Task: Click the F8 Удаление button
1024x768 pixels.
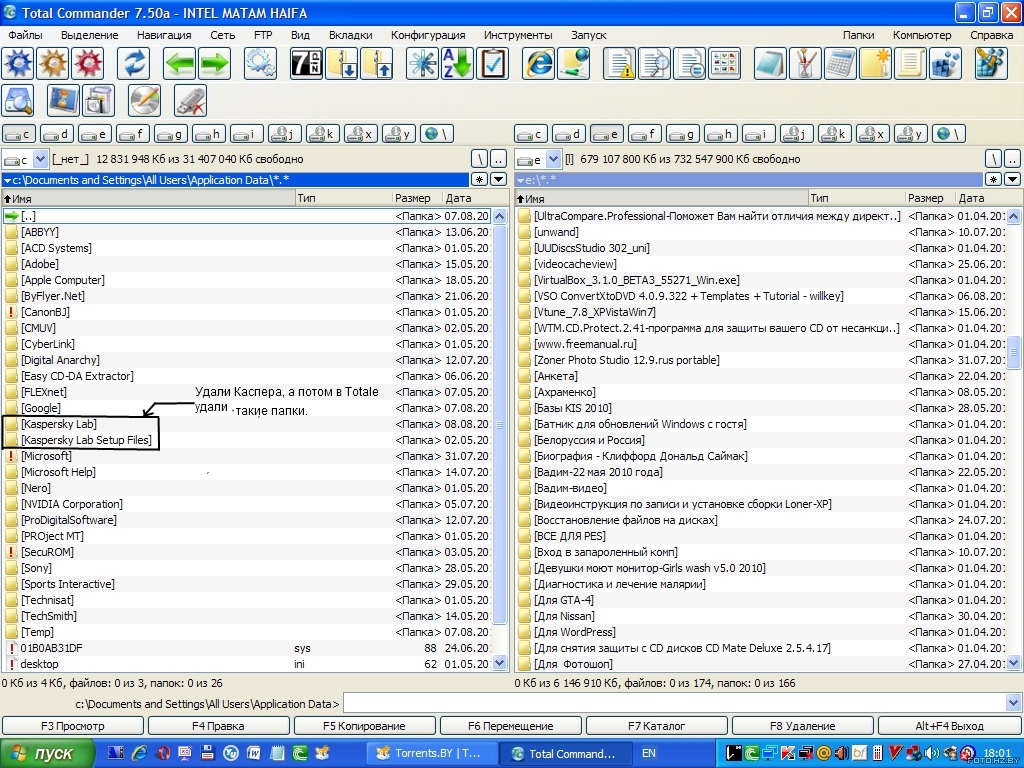Action: coord(803,726)
